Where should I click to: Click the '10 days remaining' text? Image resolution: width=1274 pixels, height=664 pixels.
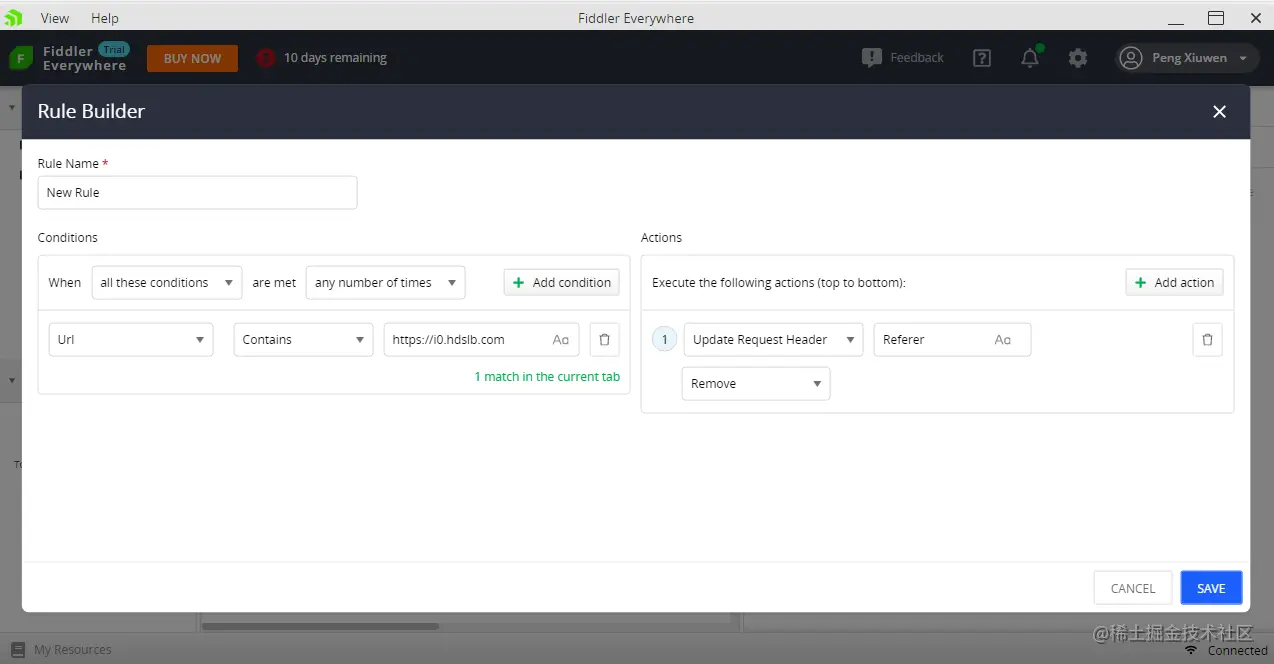[x=335, y=58]
